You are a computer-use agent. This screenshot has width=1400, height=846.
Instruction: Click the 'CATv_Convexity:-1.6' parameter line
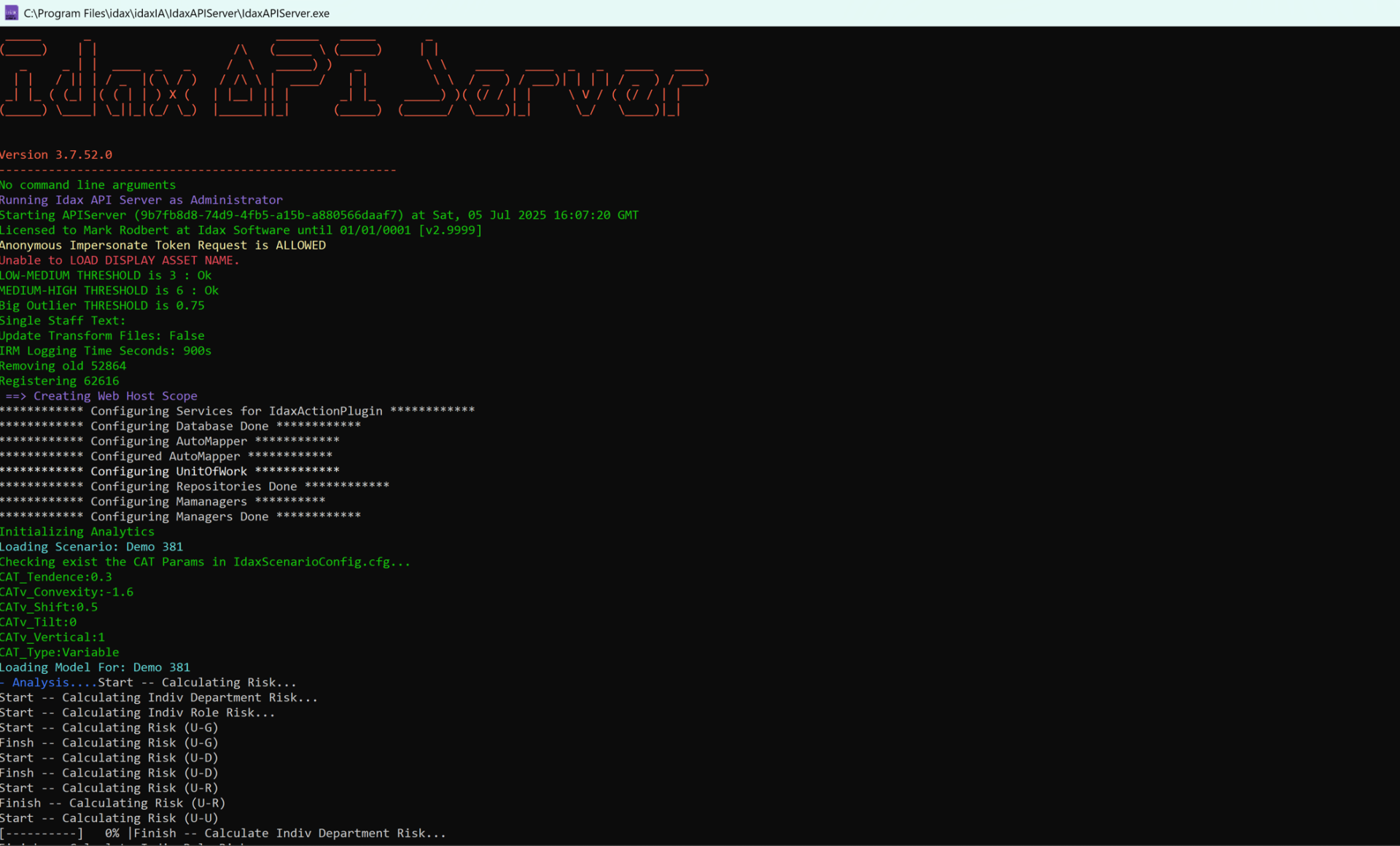(66, 592)
